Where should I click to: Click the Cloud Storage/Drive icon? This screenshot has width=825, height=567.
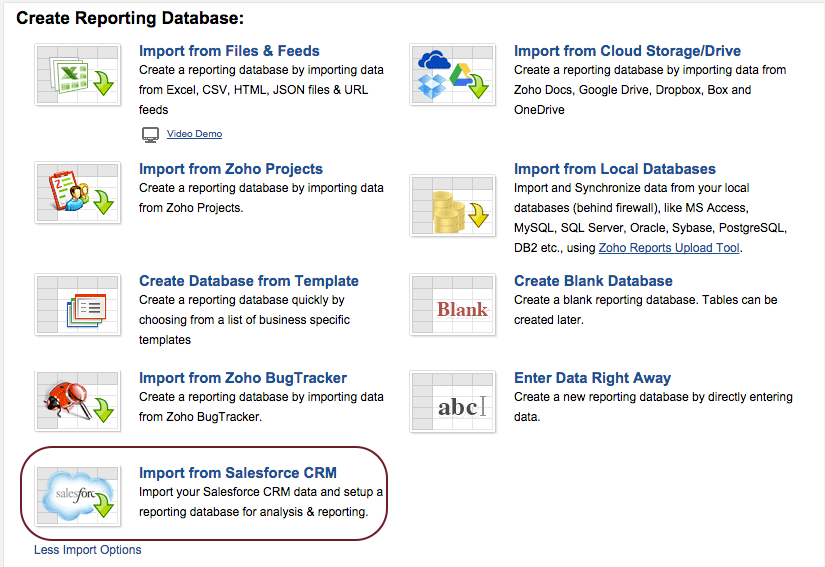tap(453, 74)
